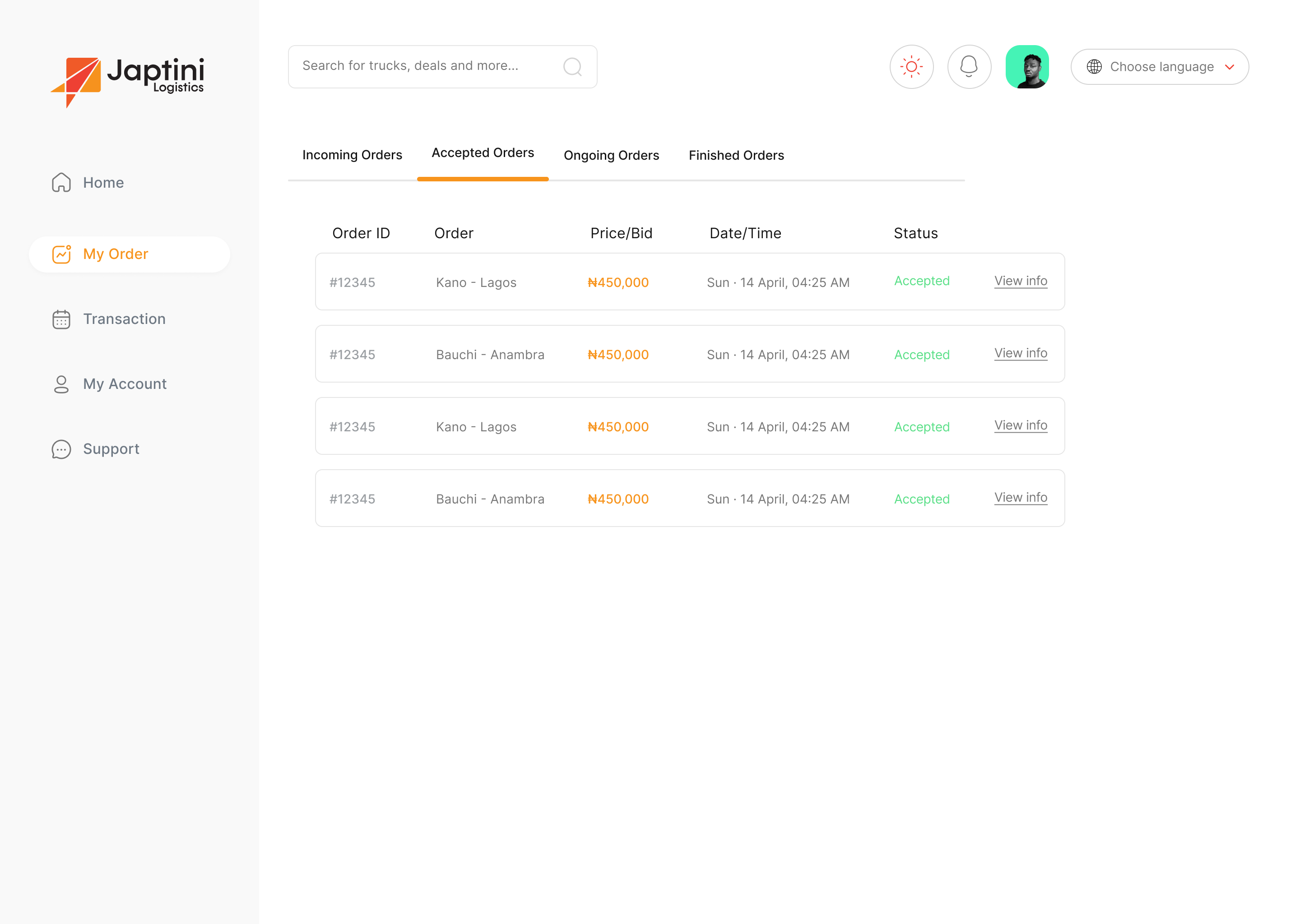Click the Order ID column header
The height and width of the screenshot is (924, 1300).
[x=361, y=233]
